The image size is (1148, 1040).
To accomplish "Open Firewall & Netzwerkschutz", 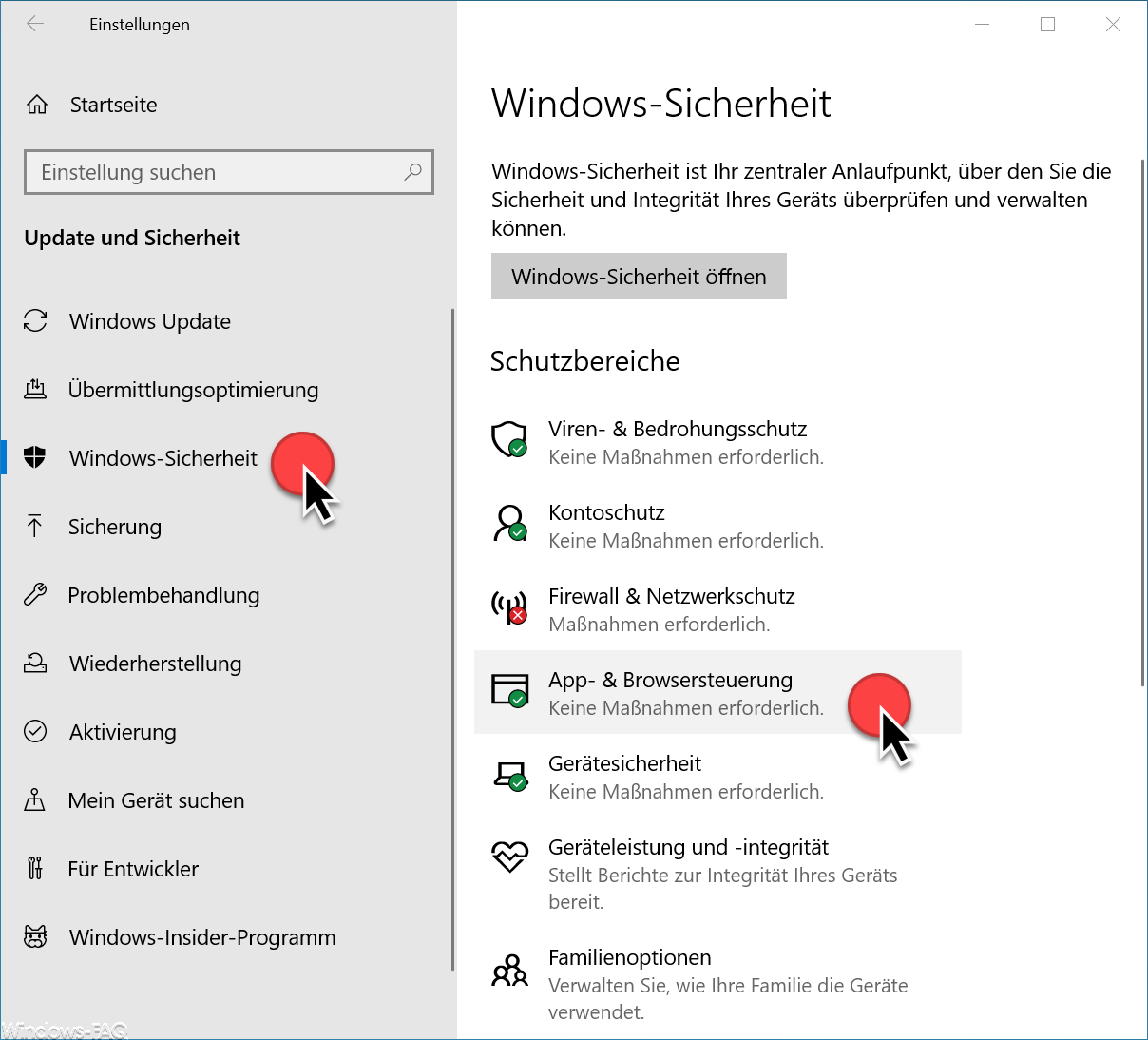I will tap(672, 596).
